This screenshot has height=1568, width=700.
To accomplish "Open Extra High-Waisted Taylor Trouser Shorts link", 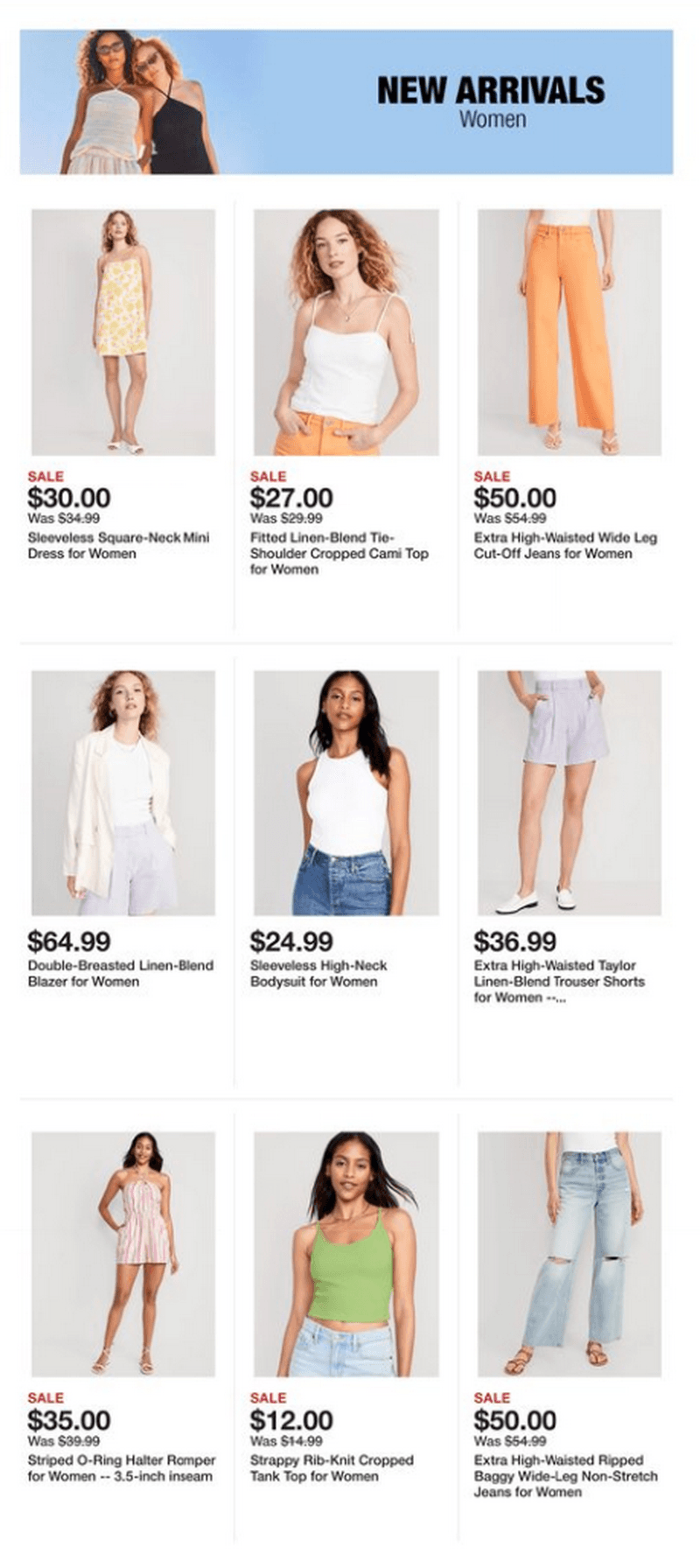I will tap(559, 981).
